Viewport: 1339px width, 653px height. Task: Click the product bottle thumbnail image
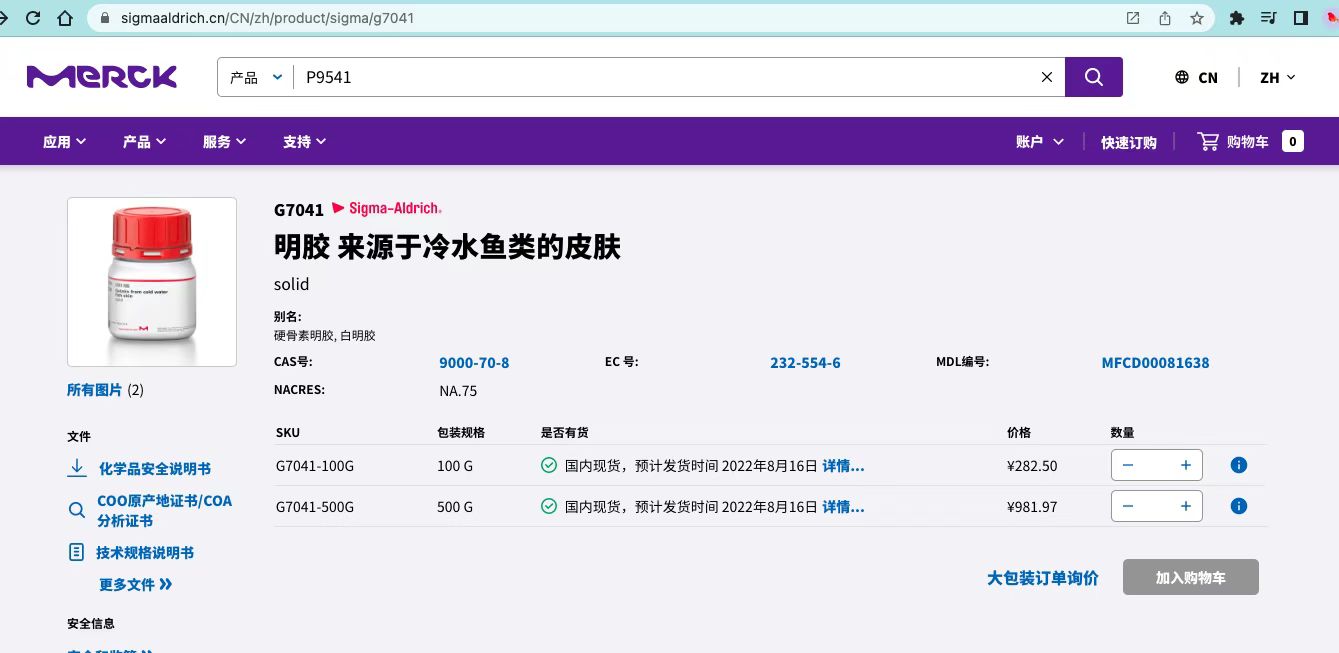click(x=152, y=282)
